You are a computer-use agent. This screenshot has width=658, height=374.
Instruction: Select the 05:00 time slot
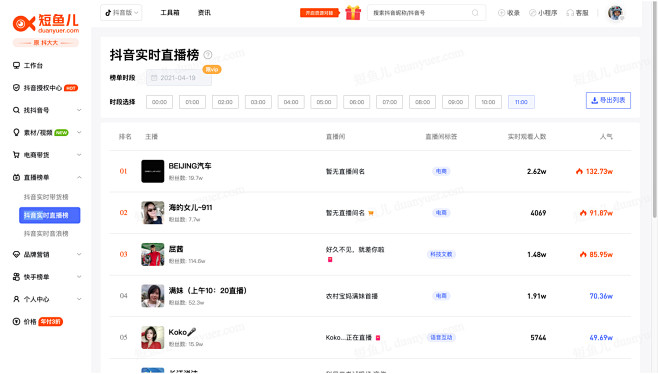(324, 102)
